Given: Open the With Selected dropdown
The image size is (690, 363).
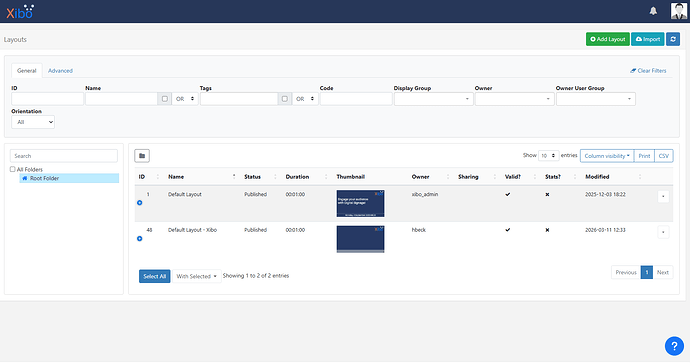Looking at the screenshot, I should 197,276.
